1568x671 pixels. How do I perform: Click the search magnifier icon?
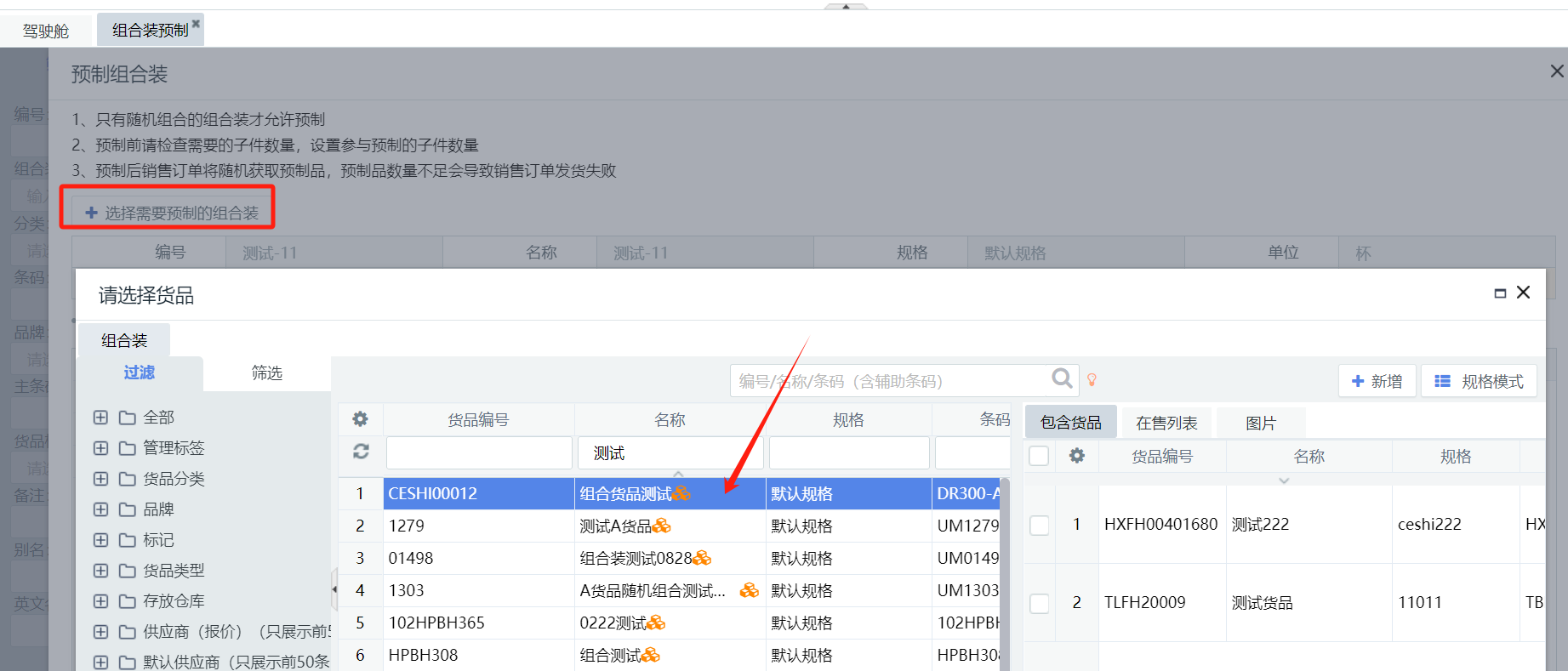pos(1061,378)
